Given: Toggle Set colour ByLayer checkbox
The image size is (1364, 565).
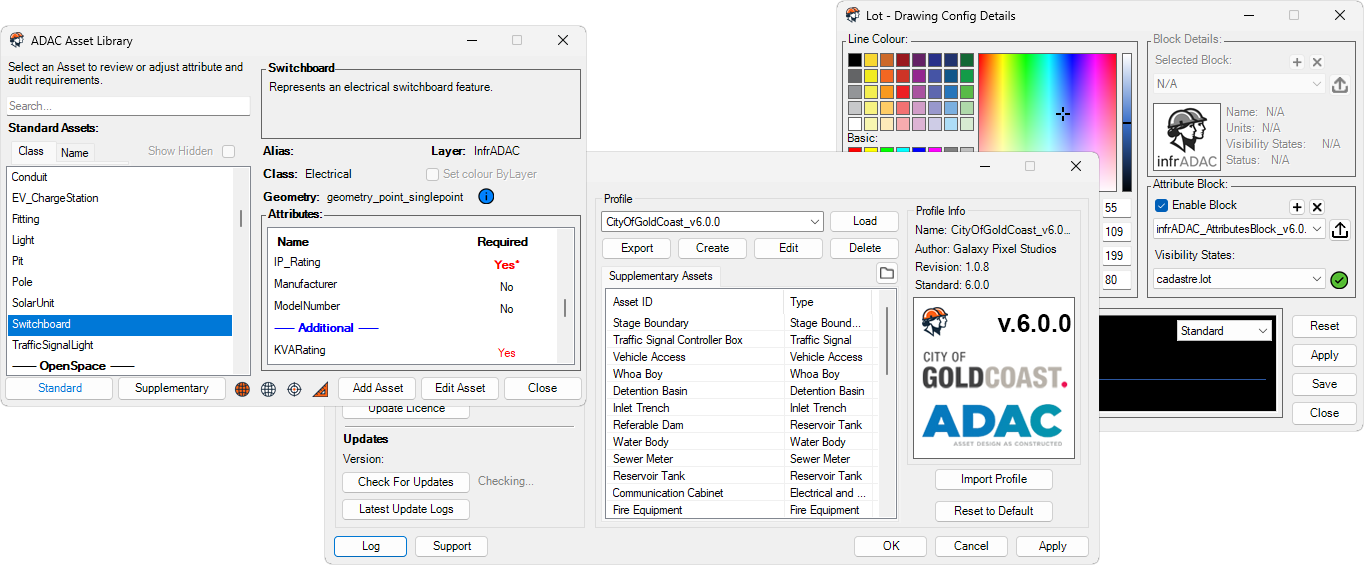Looking at the screenshot, I should click(433, 174).
